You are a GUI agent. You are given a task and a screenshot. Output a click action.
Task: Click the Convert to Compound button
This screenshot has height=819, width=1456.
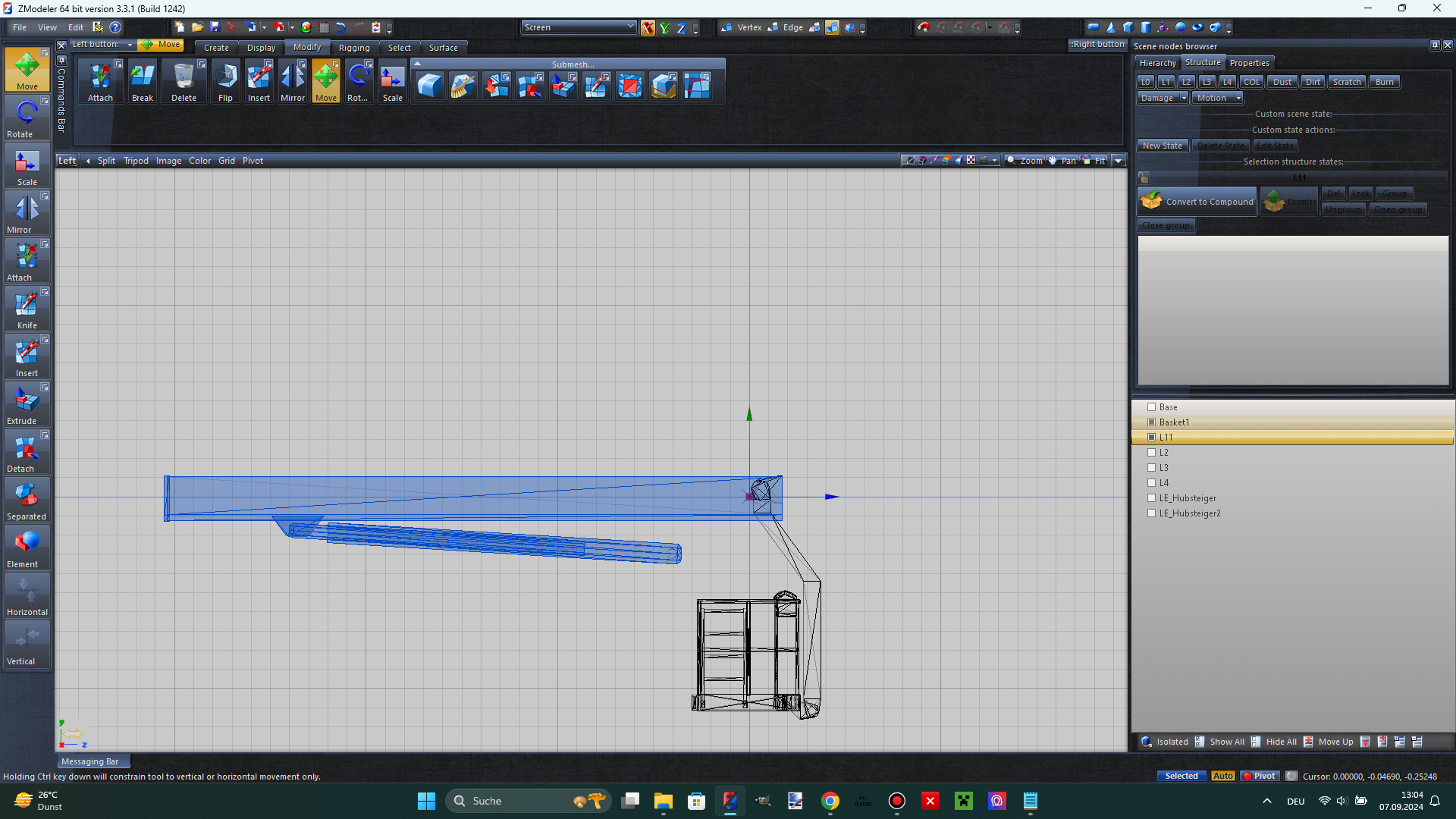1197,202
